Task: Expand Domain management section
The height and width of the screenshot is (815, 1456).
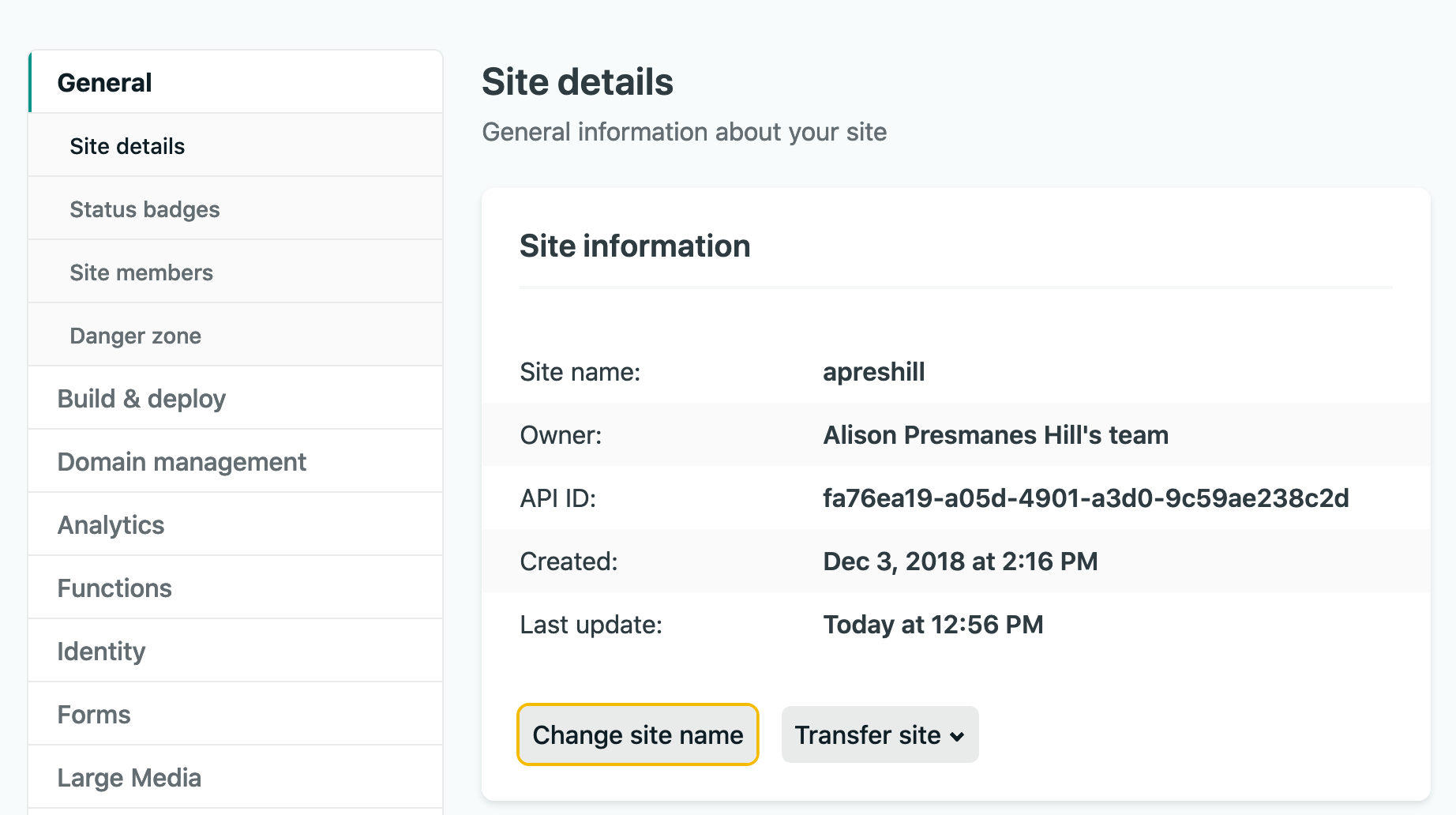Action: click(235, 461)
